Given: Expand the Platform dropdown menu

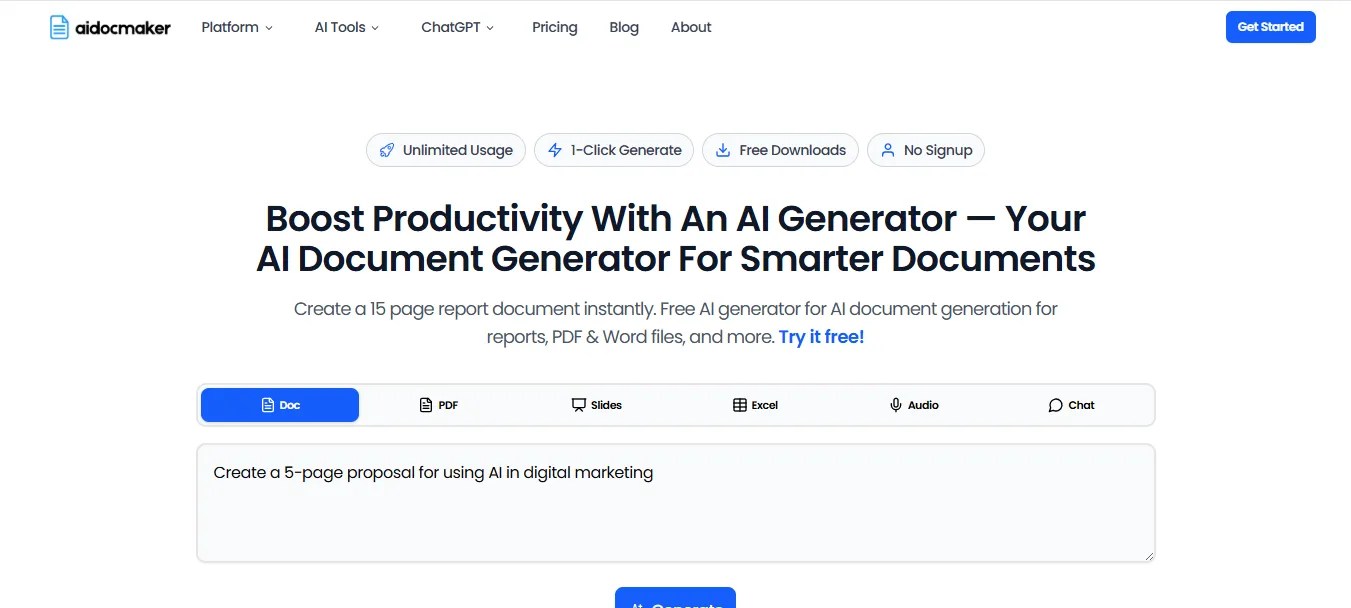Looking at the screenshot, I should pos(237,27).
